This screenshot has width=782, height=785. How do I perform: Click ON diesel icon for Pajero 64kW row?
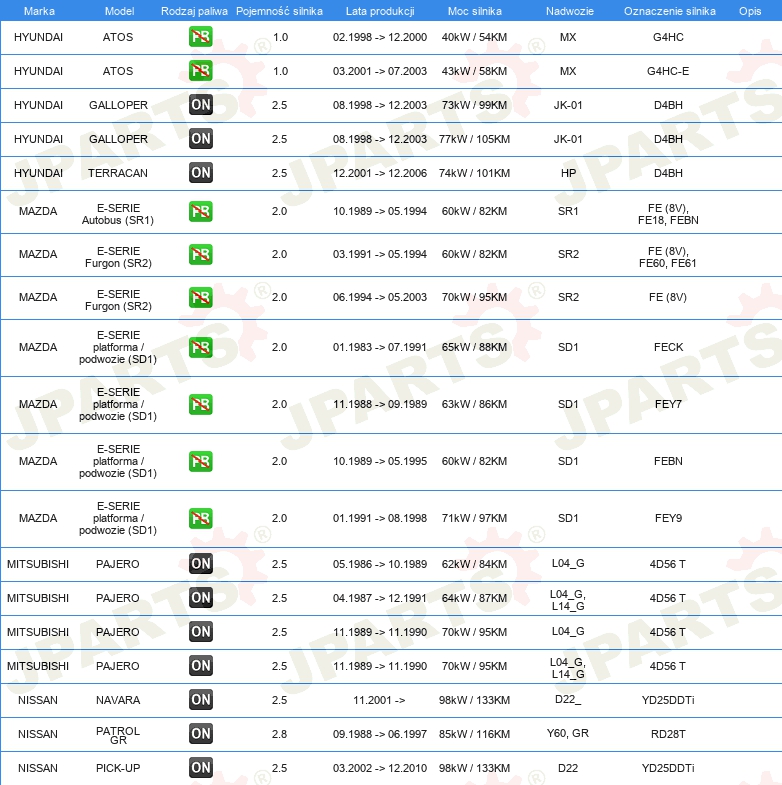[201, 598]
